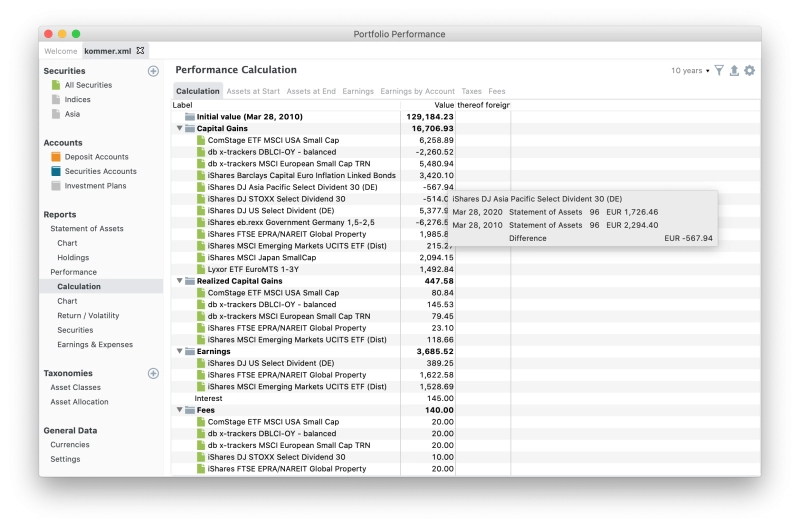
Task: Switch to the Assets at Start tab
Action: pyautogui.click(x=253, y=91)
